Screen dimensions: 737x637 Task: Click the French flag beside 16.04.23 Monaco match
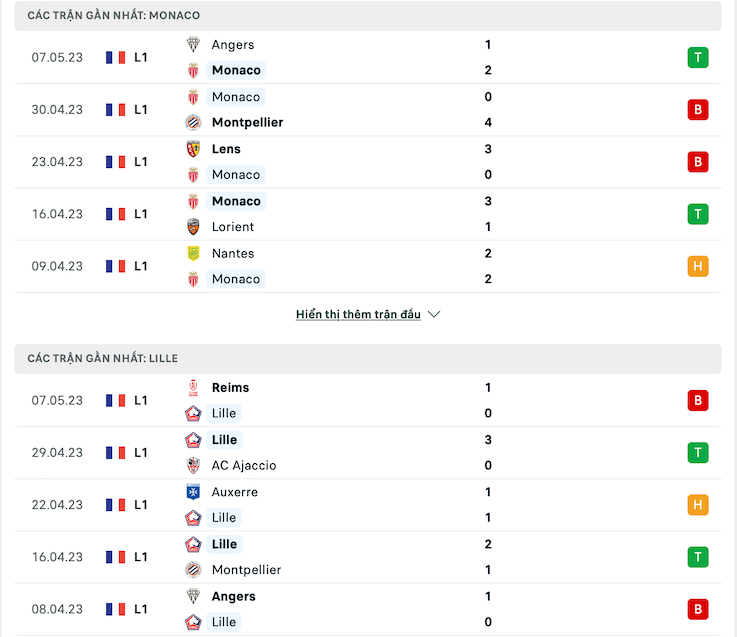coord(116,214)
